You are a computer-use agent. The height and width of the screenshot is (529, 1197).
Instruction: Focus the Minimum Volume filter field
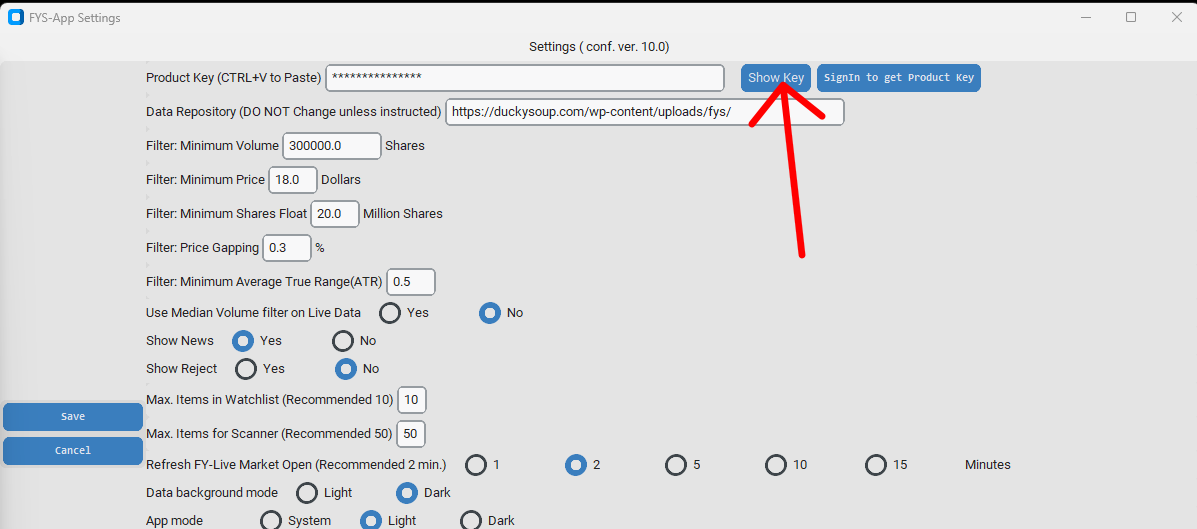tap(332, 146)
